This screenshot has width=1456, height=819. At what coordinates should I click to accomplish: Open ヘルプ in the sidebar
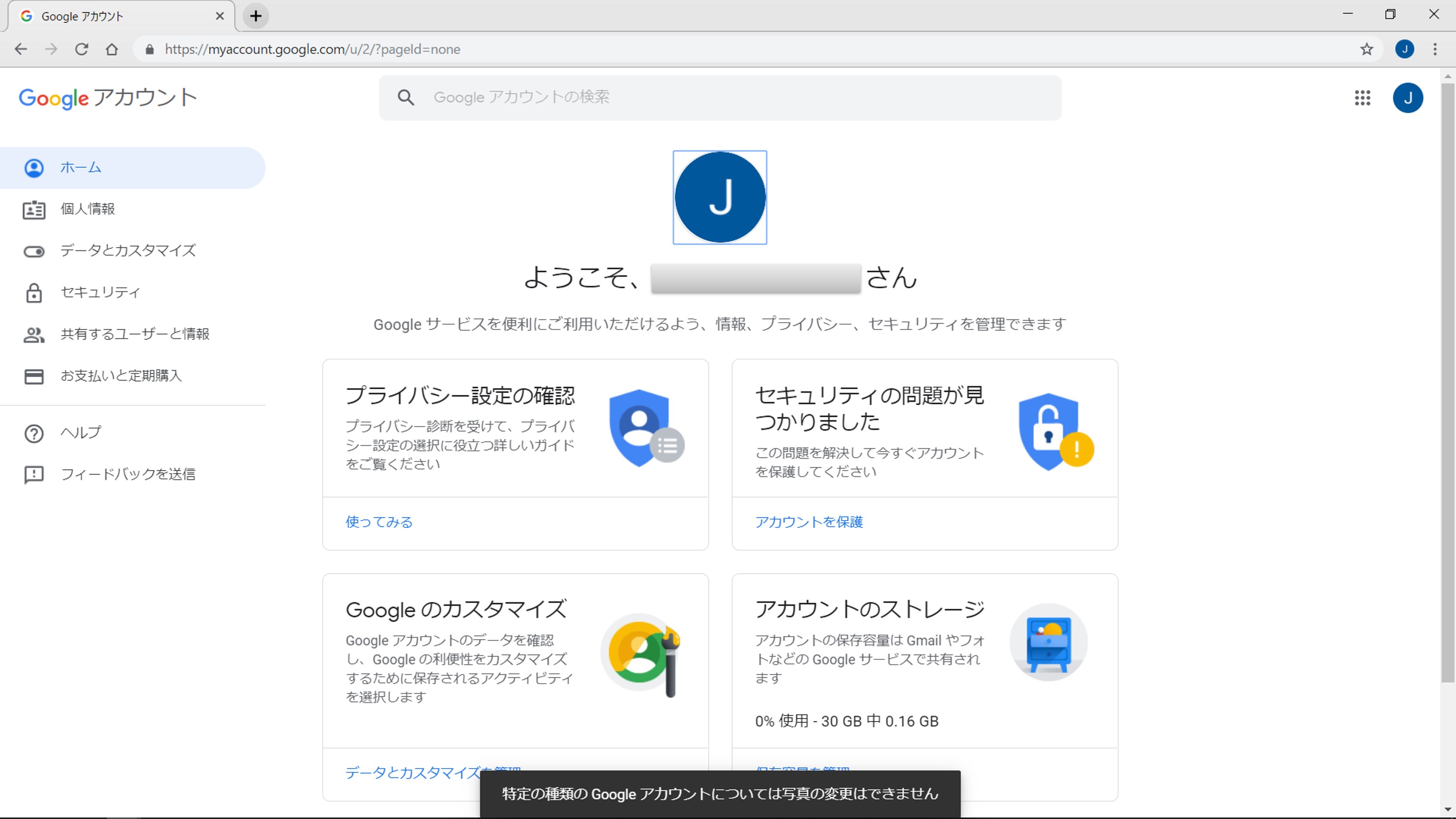click(132, 433)
